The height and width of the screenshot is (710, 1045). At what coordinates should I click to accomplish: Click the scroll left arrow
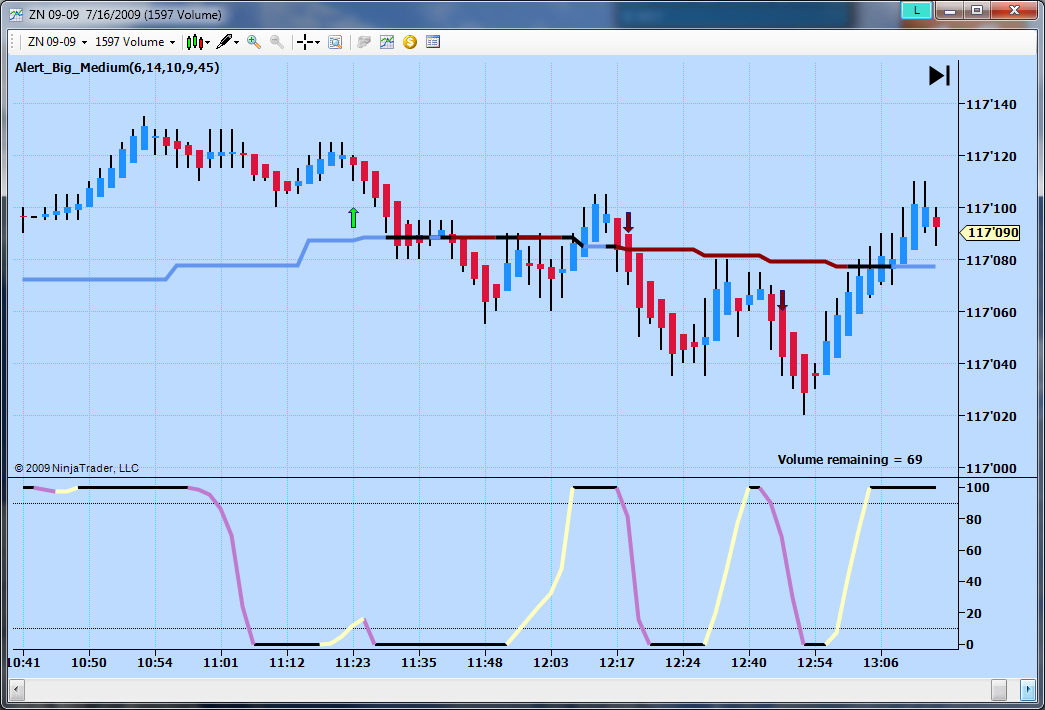pos(17,690)
